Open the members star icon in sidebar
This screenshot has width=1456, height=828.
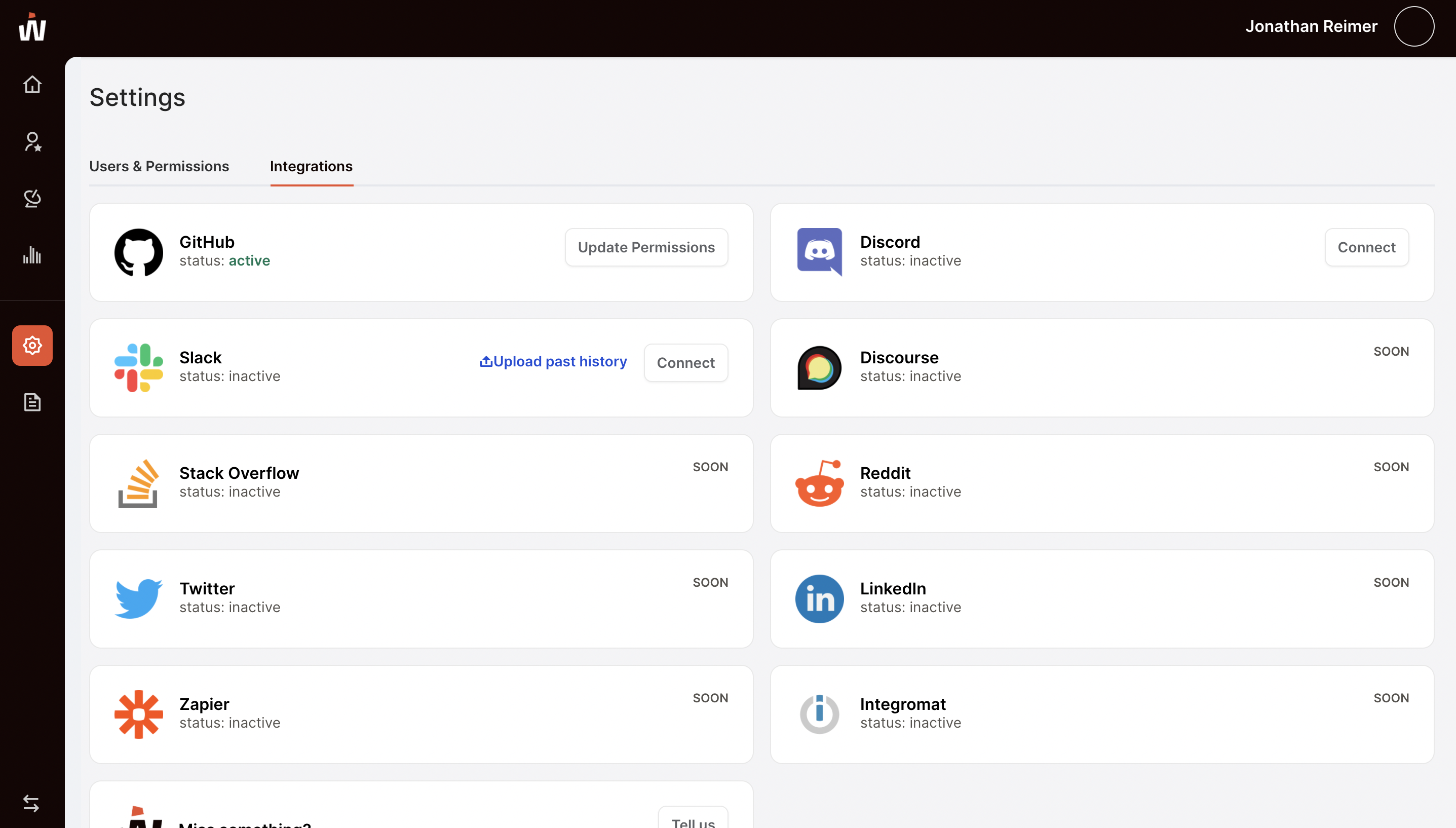click(x=32, y=141)
